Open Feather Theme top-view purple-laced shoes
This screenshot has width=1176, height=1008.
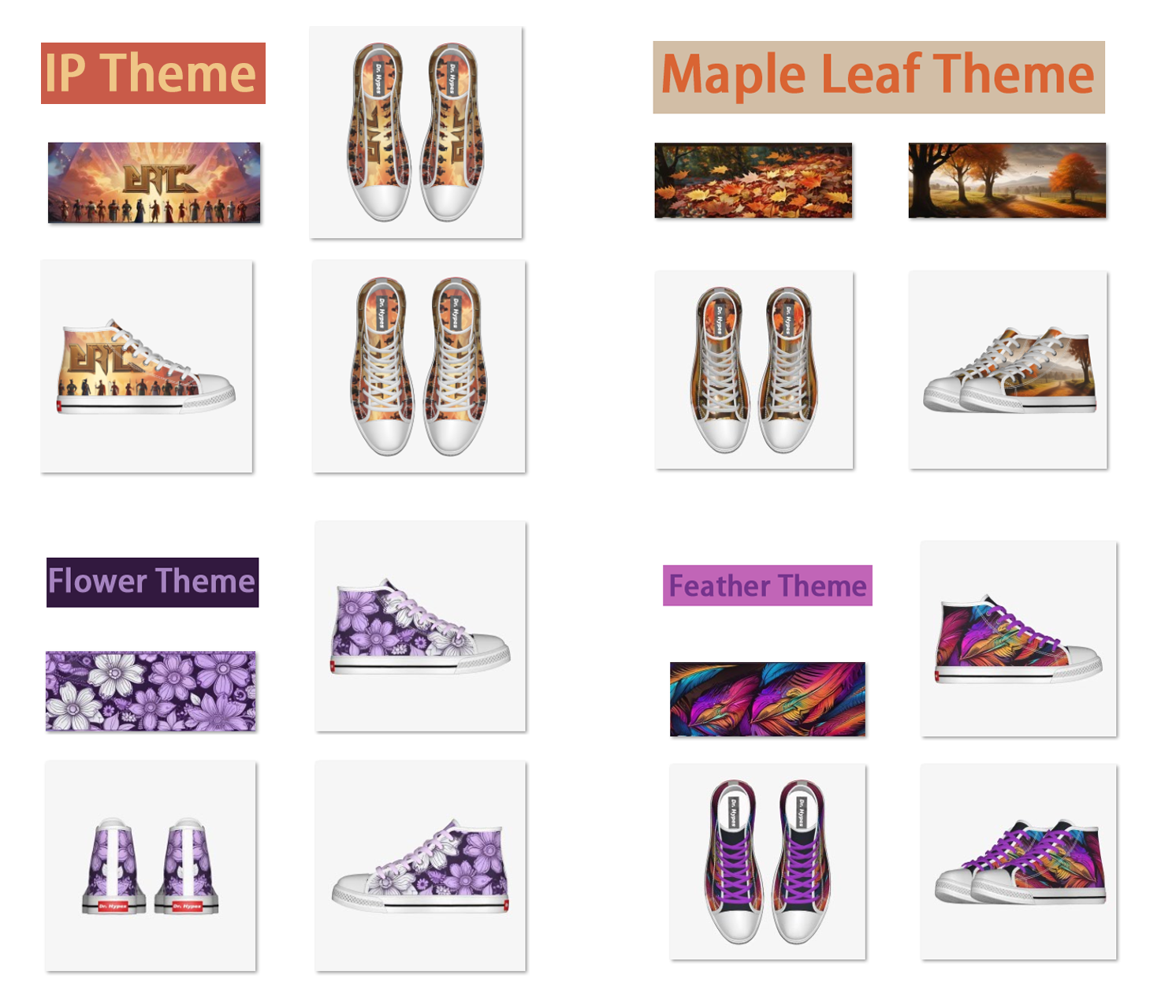(768, 861)
